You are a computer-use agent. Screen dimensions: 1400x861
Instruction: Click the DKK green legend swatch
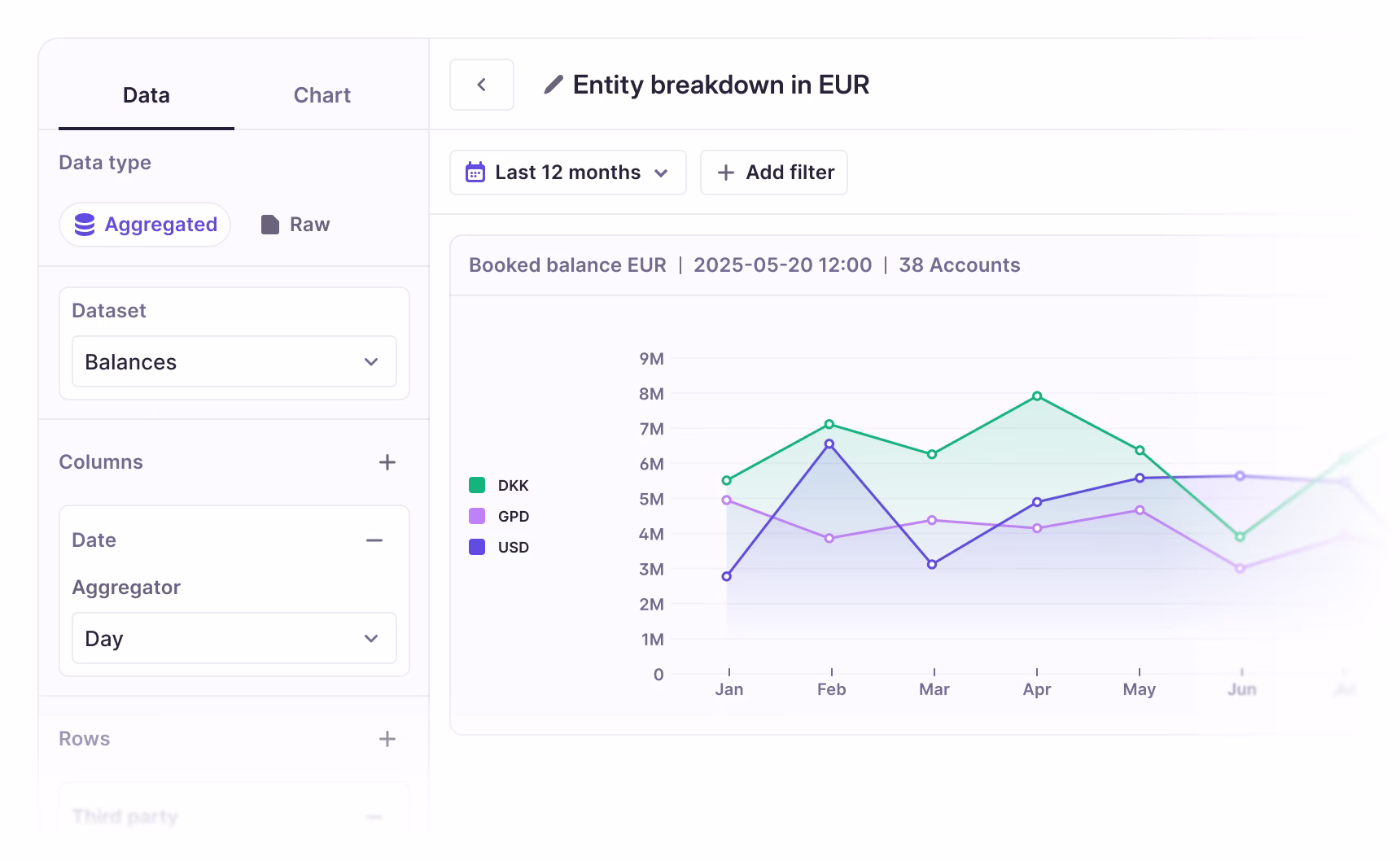click(x=477, y=485)
